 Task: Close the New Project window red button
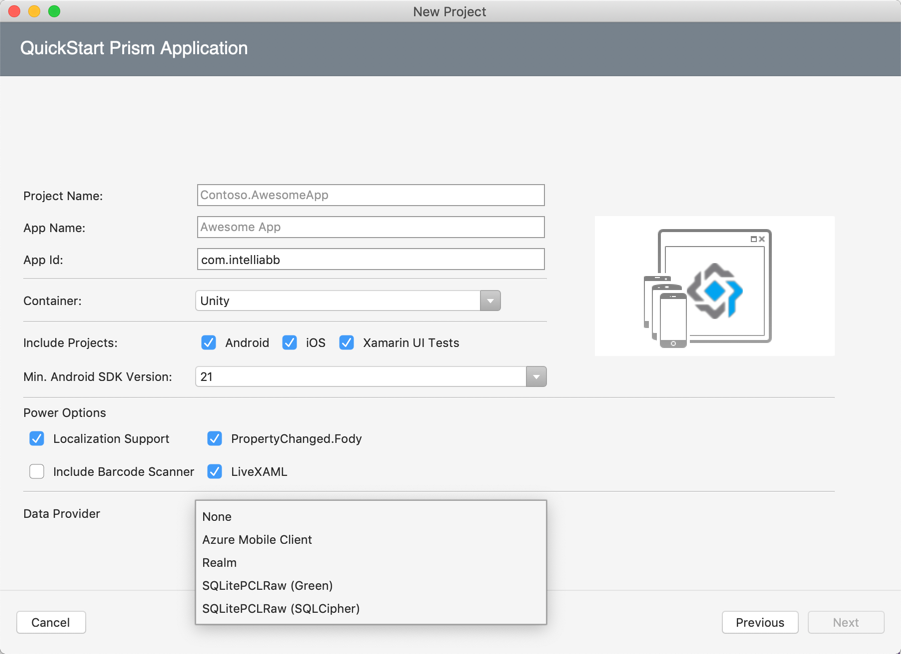[14, 11]
